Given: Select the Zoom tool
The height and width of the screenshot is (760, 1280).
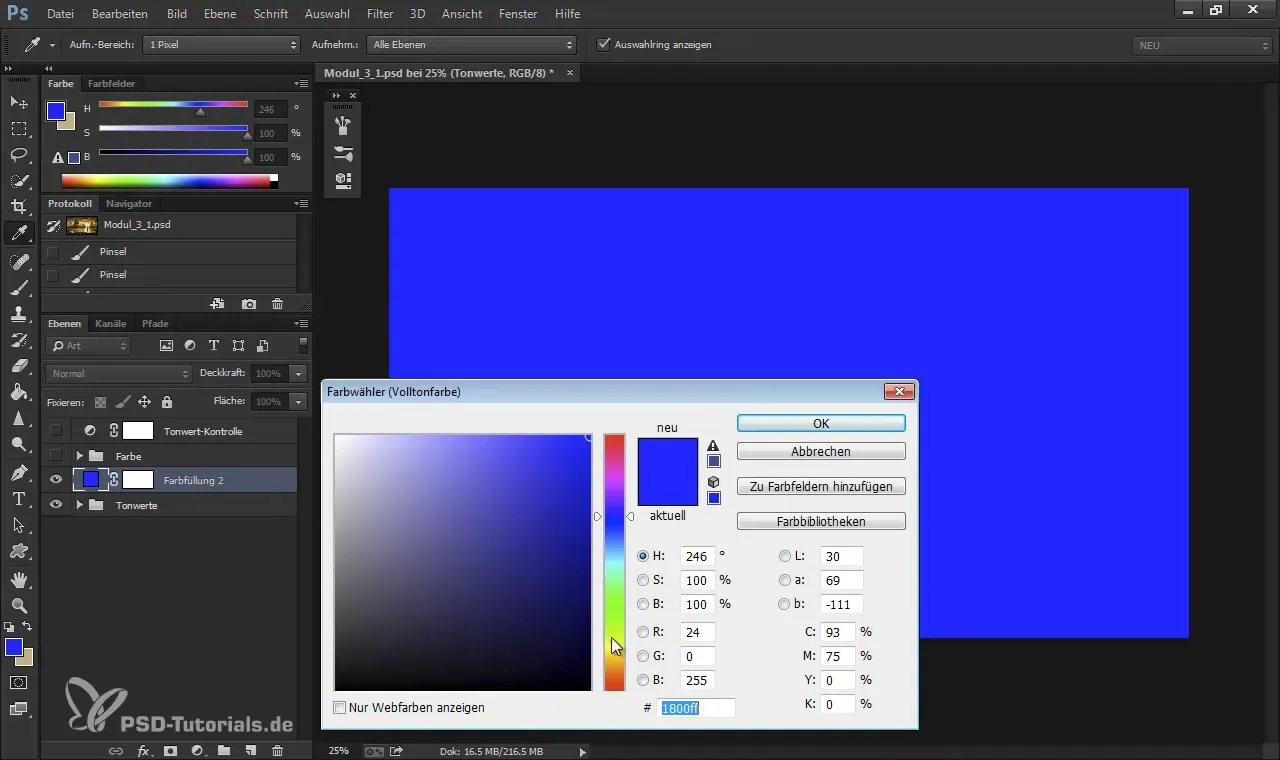Looking at the screenshot, I should click(x=19, y=605).
